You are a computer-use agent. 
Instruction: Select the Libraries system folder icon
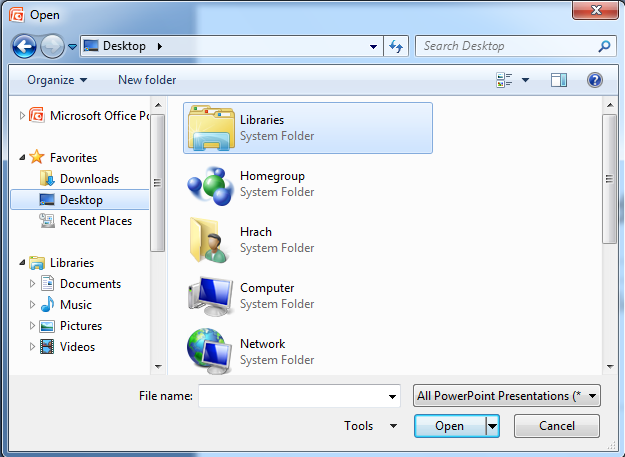[209, 127]
